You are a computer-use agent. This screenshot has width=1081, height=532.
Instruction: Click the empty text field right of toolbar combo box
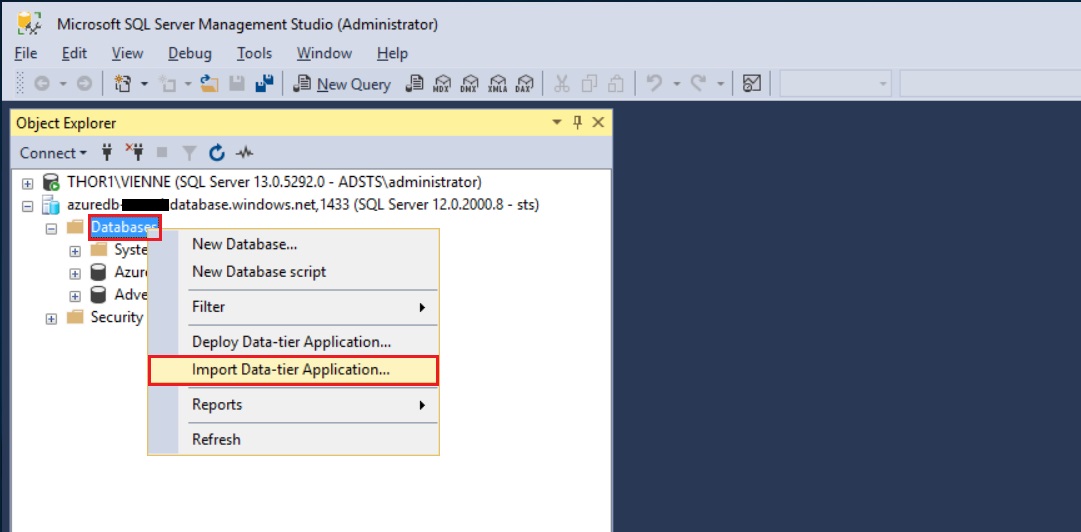989,84
